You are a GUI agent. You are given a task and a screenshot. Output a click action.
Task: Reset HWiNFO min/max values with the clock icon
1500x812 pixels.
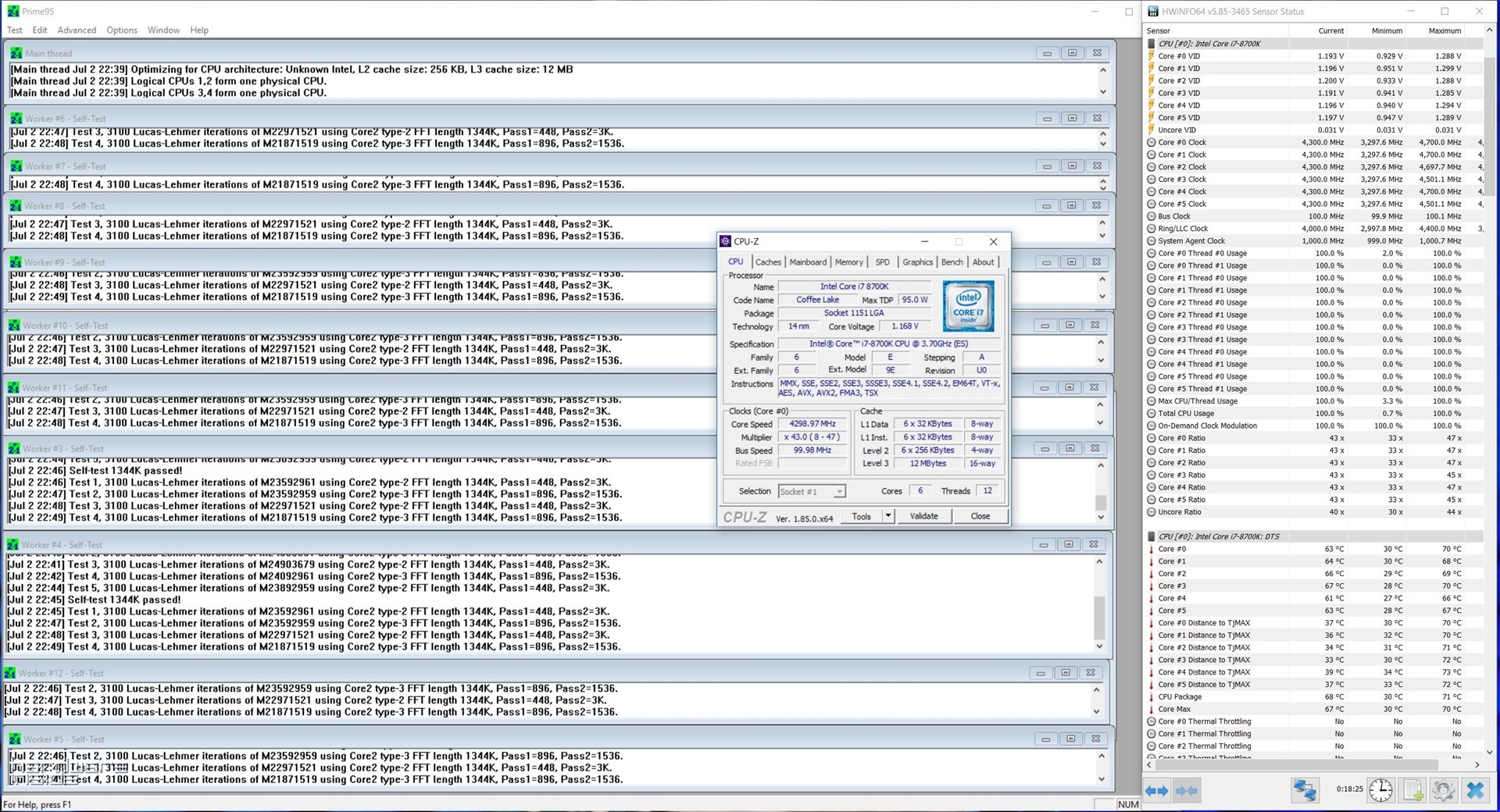[1380, 790]
